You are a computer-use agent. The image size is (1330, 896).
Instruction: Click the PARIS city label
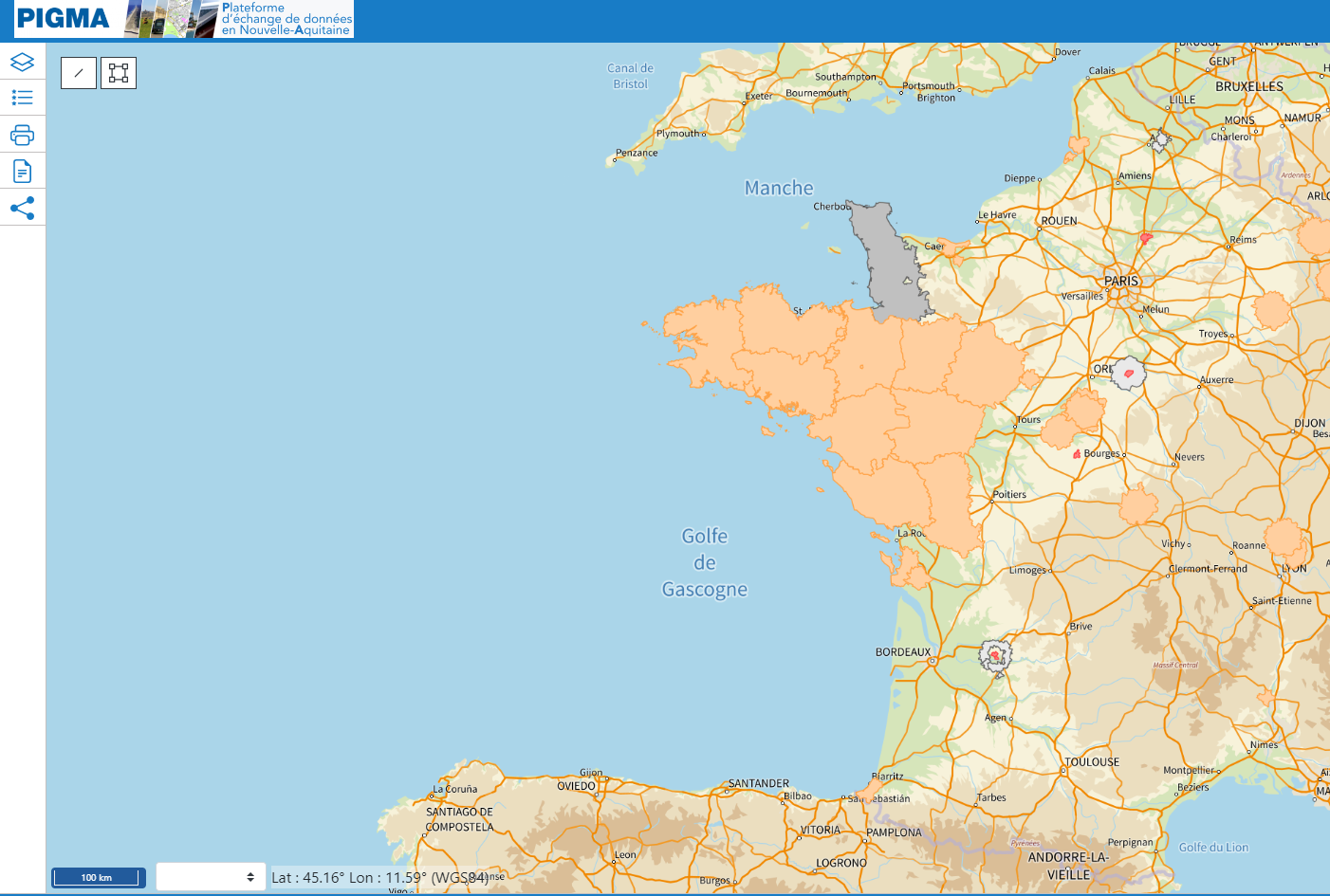point(1121,282)
